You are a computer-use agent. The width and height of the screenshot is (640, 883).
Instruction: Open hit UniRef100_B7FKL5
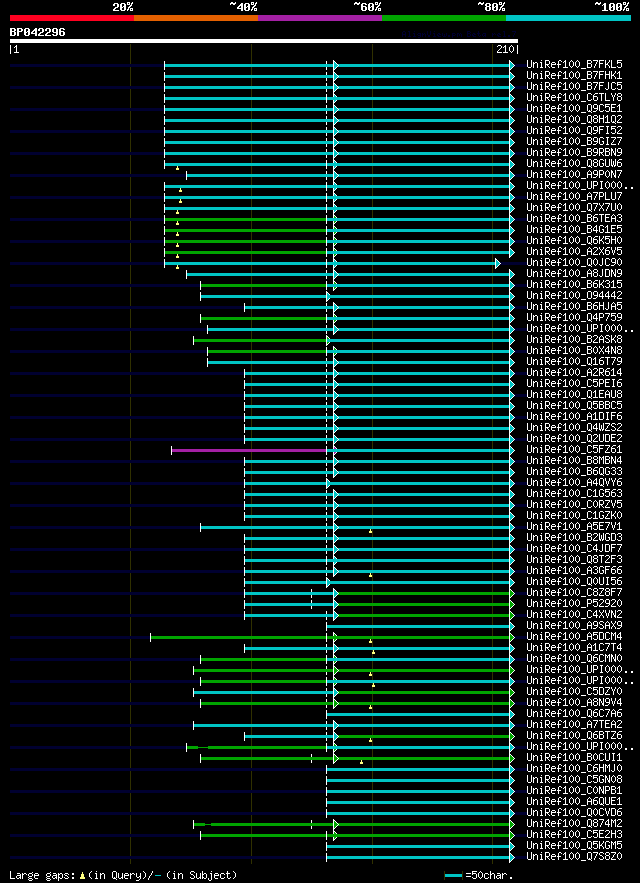[574, 64]
